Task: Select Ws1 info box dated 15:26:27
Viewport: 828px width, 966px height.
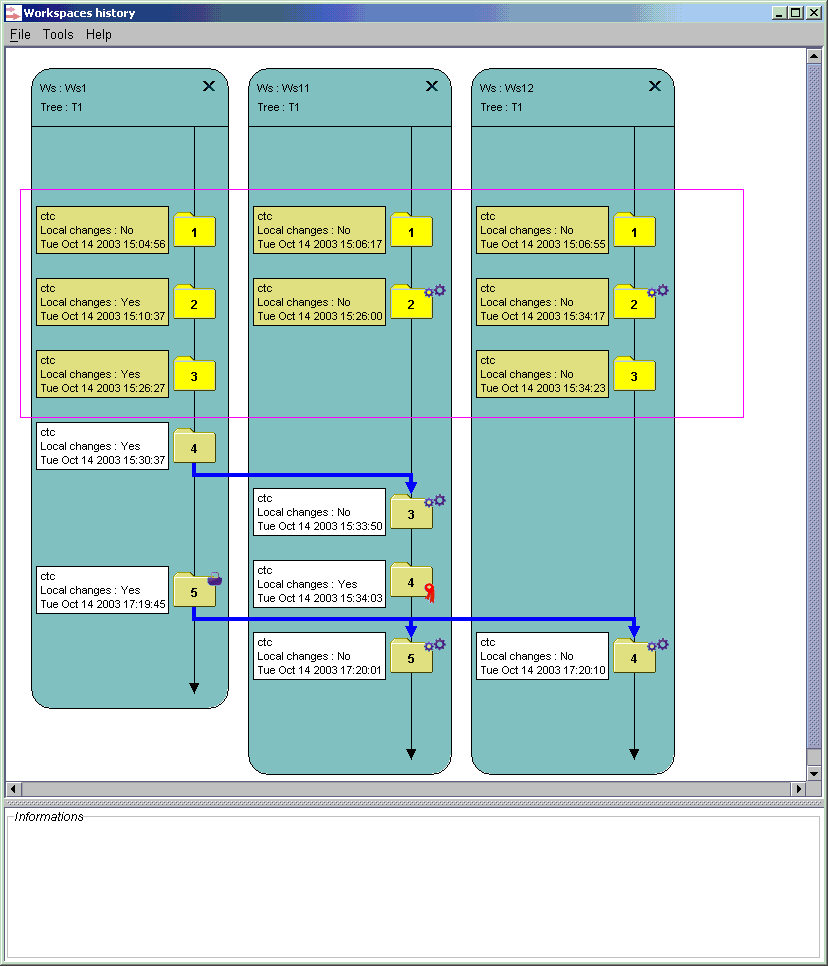Action: [x=102, y=374]
